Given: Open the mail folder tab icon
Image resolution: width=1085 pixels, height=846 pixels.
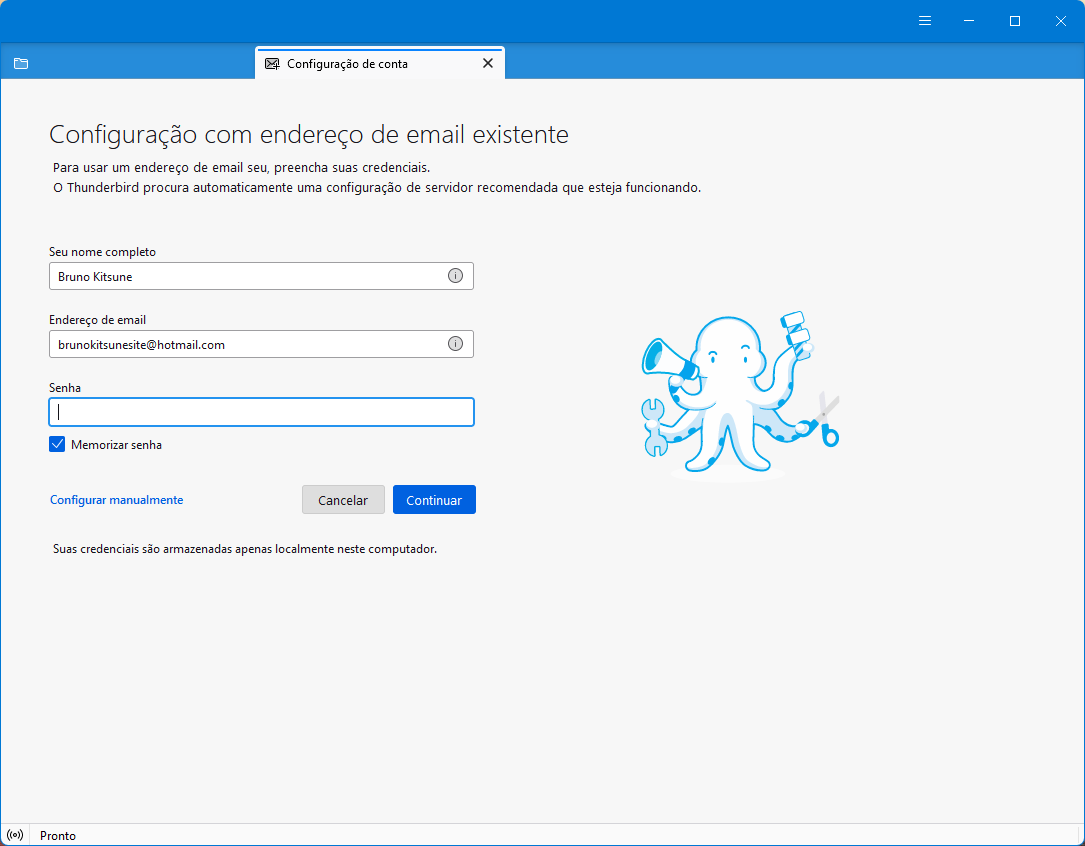Looking at the screenshot, I should 21,64.
